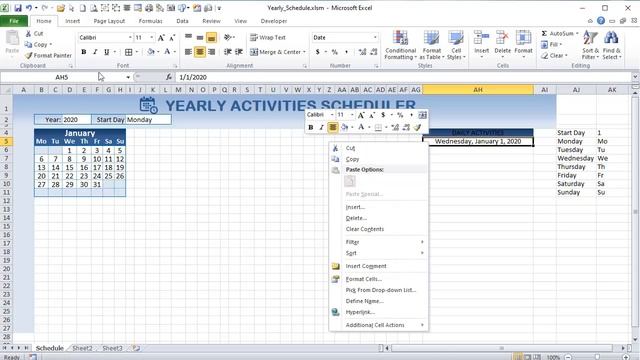This screenshot has width=640, height=360.
Task: Click the Insert Worksheet icon after Sheet3
Action: tap(136, 348)
